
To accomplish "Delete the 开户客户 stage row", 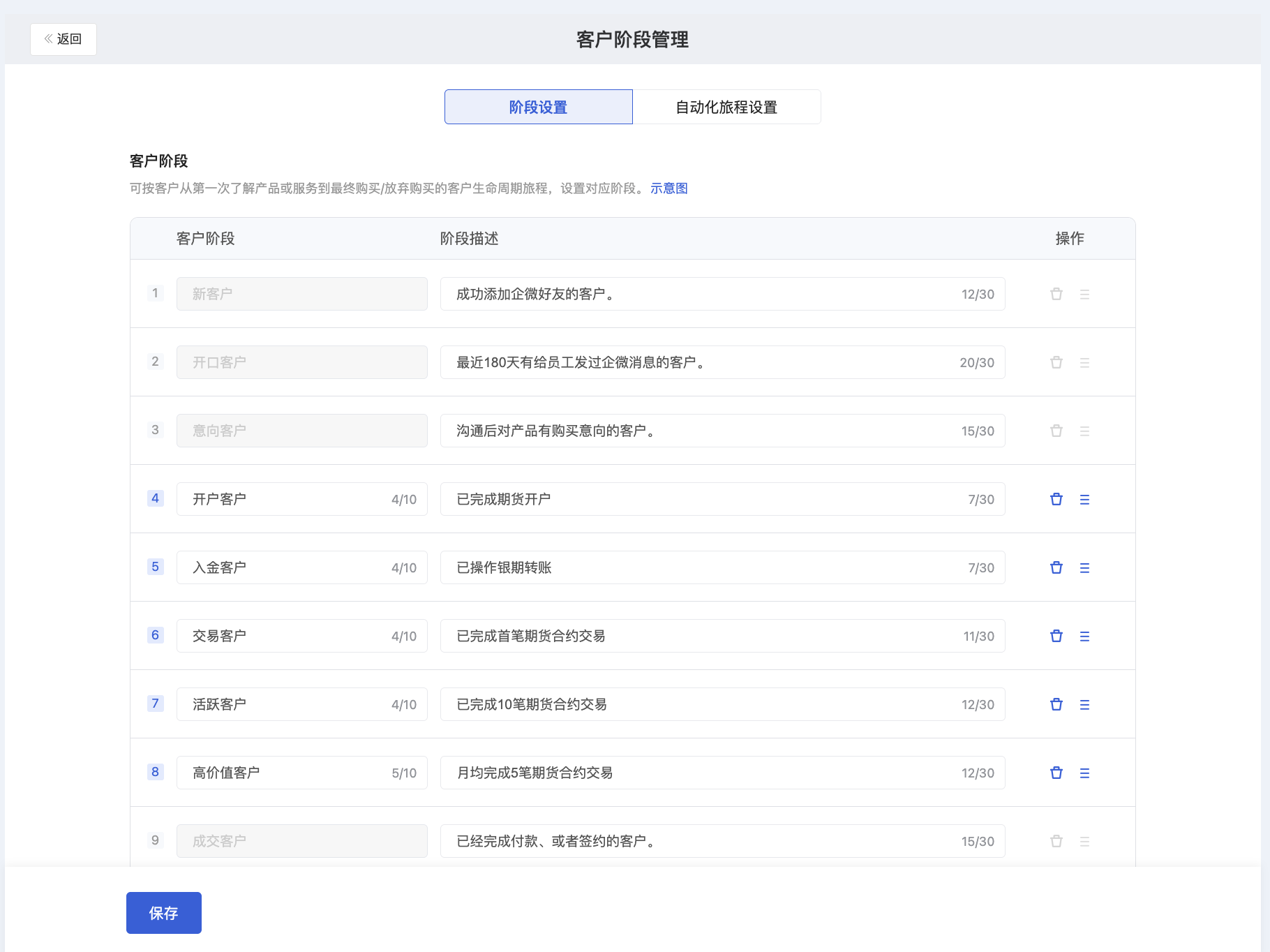I will tap(1056, 499).
